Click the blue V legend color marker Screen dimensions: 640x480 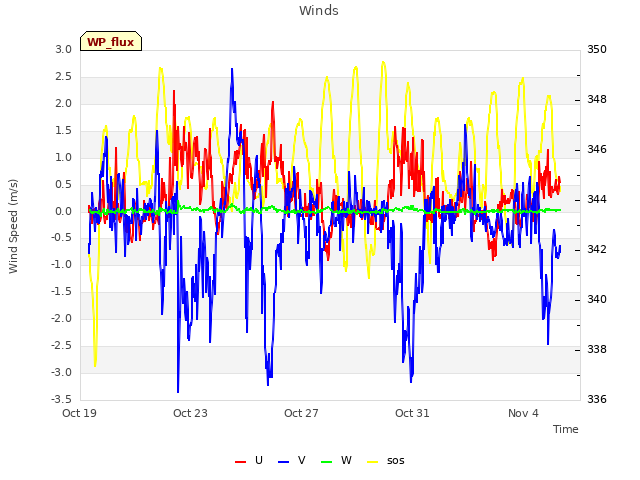click(x=283, y=462)
